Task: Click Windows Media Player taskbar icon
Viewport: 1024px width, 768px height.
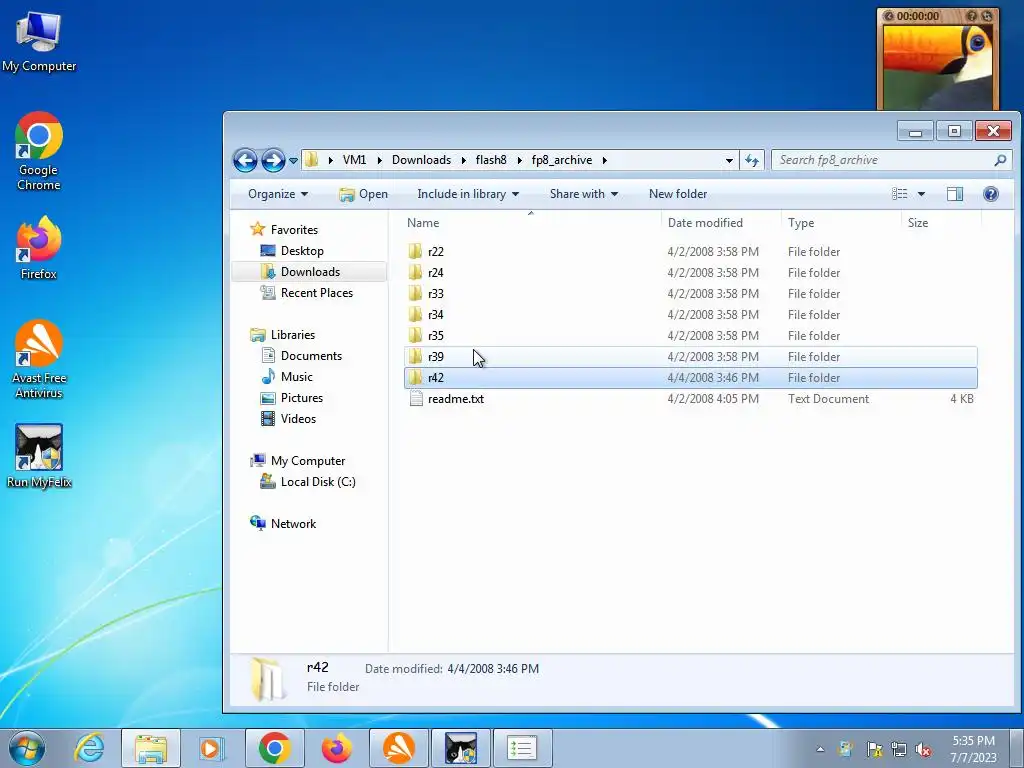Action: [x=210, y=748]
